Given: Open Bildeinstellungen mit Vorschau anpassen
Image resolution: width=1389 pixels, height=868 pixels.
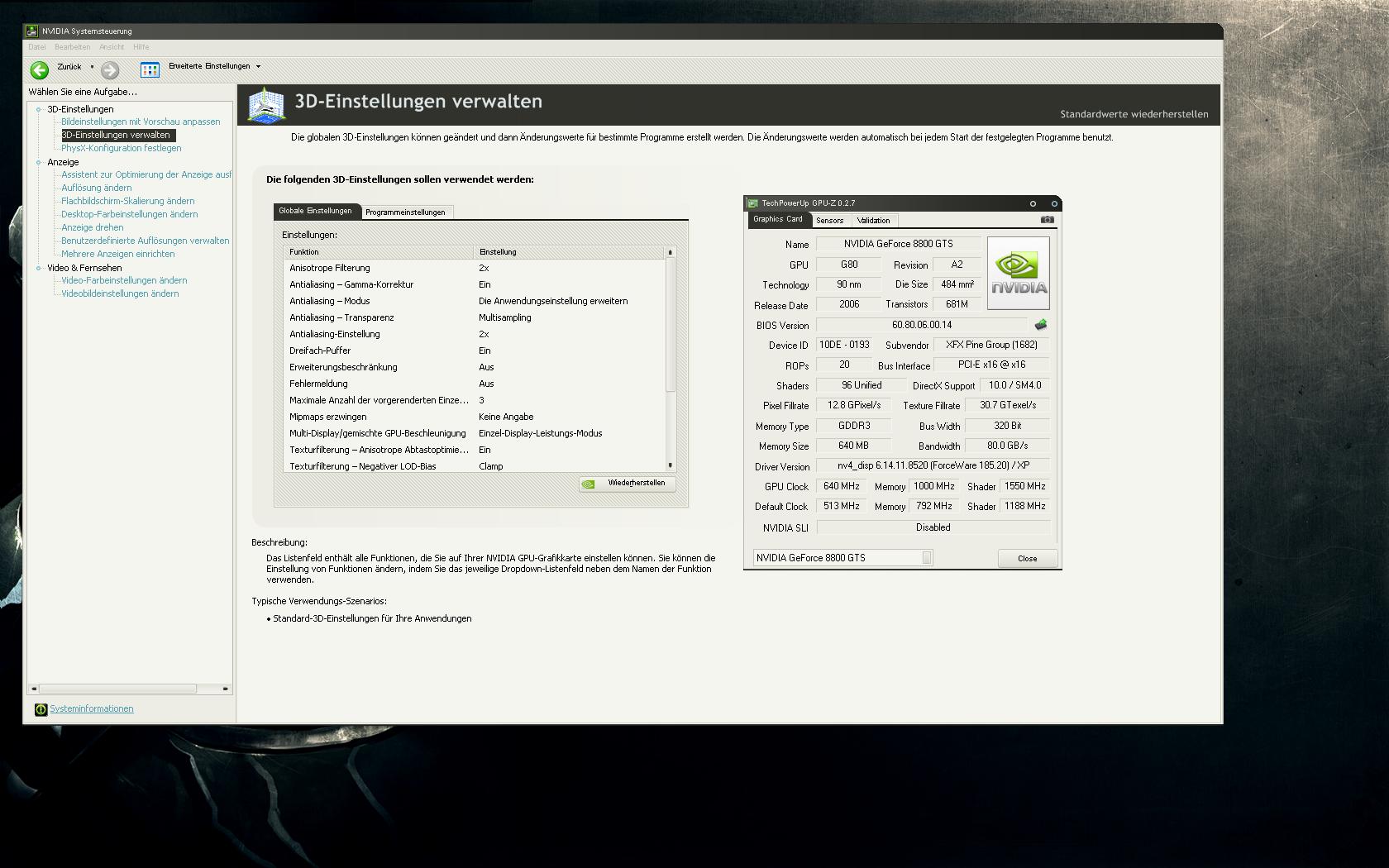Looking at the screenshot, I should [141, 122].
